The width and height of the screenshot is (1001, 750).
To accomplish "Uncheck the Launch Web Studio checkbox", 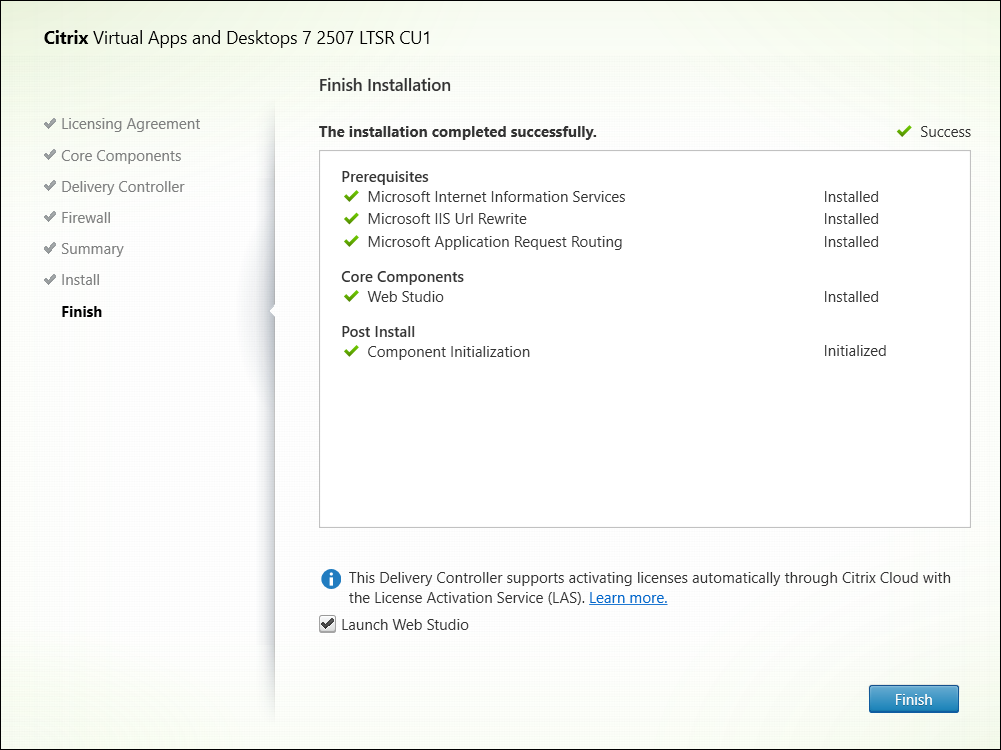I will tap(327, 625).
